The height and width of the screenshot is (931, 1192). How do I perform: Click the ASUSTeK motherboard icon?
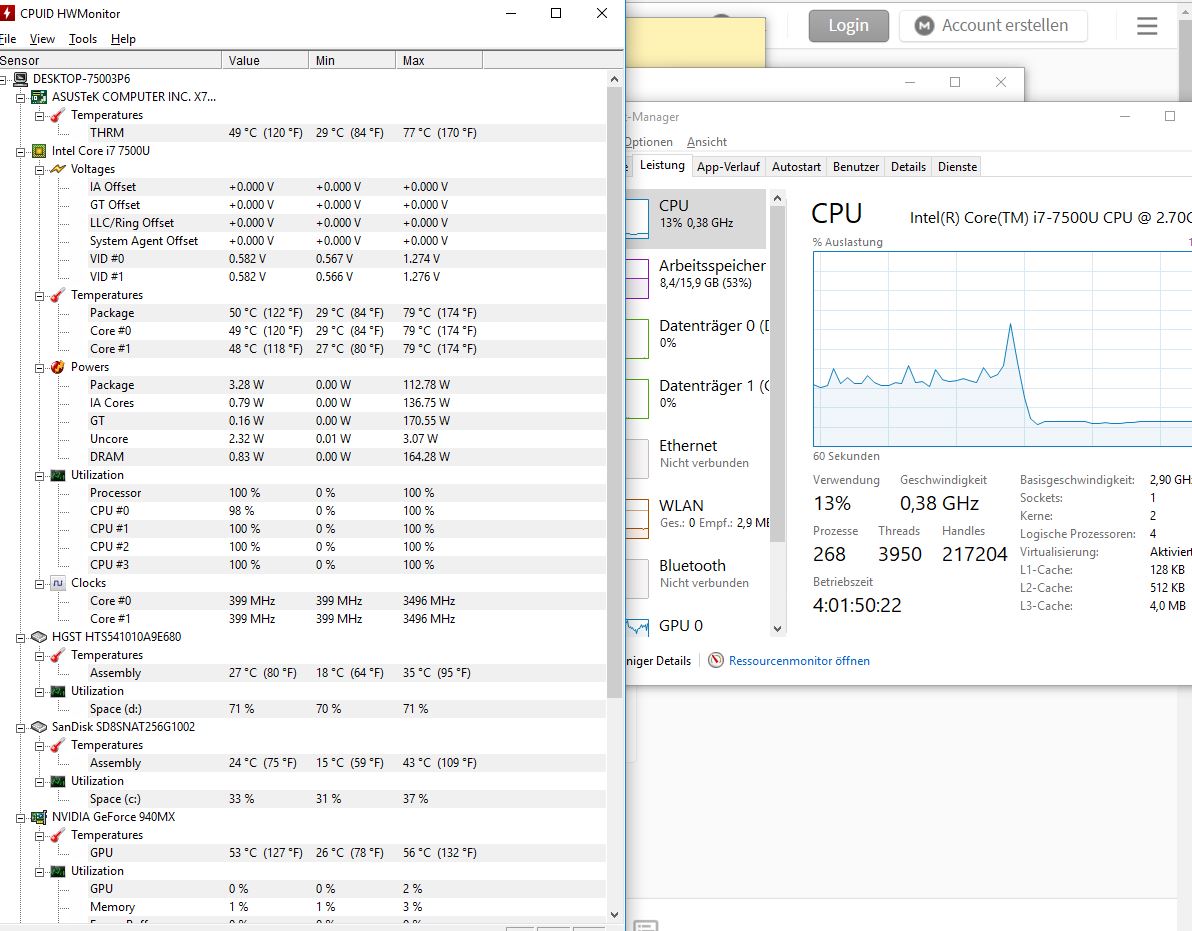tap(40, 97)
